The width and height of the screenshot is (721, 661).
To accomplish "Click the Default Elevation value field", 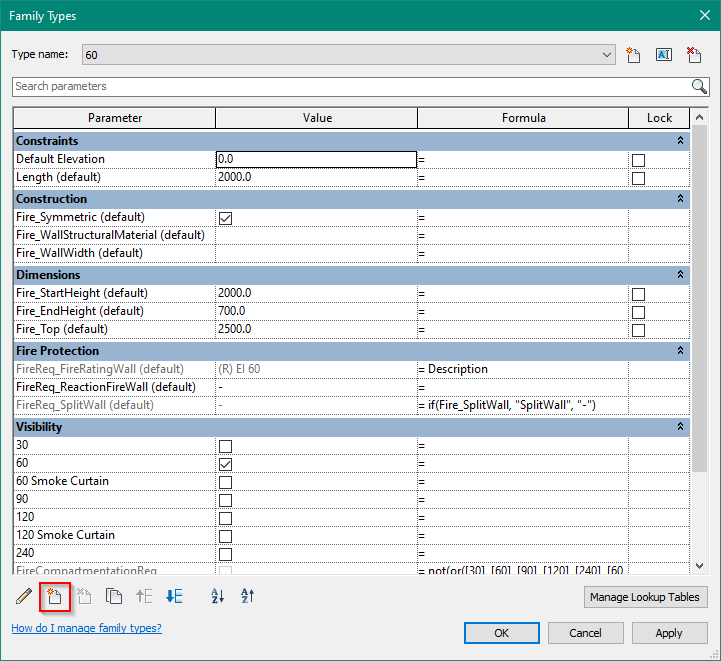I will (316, 160).
